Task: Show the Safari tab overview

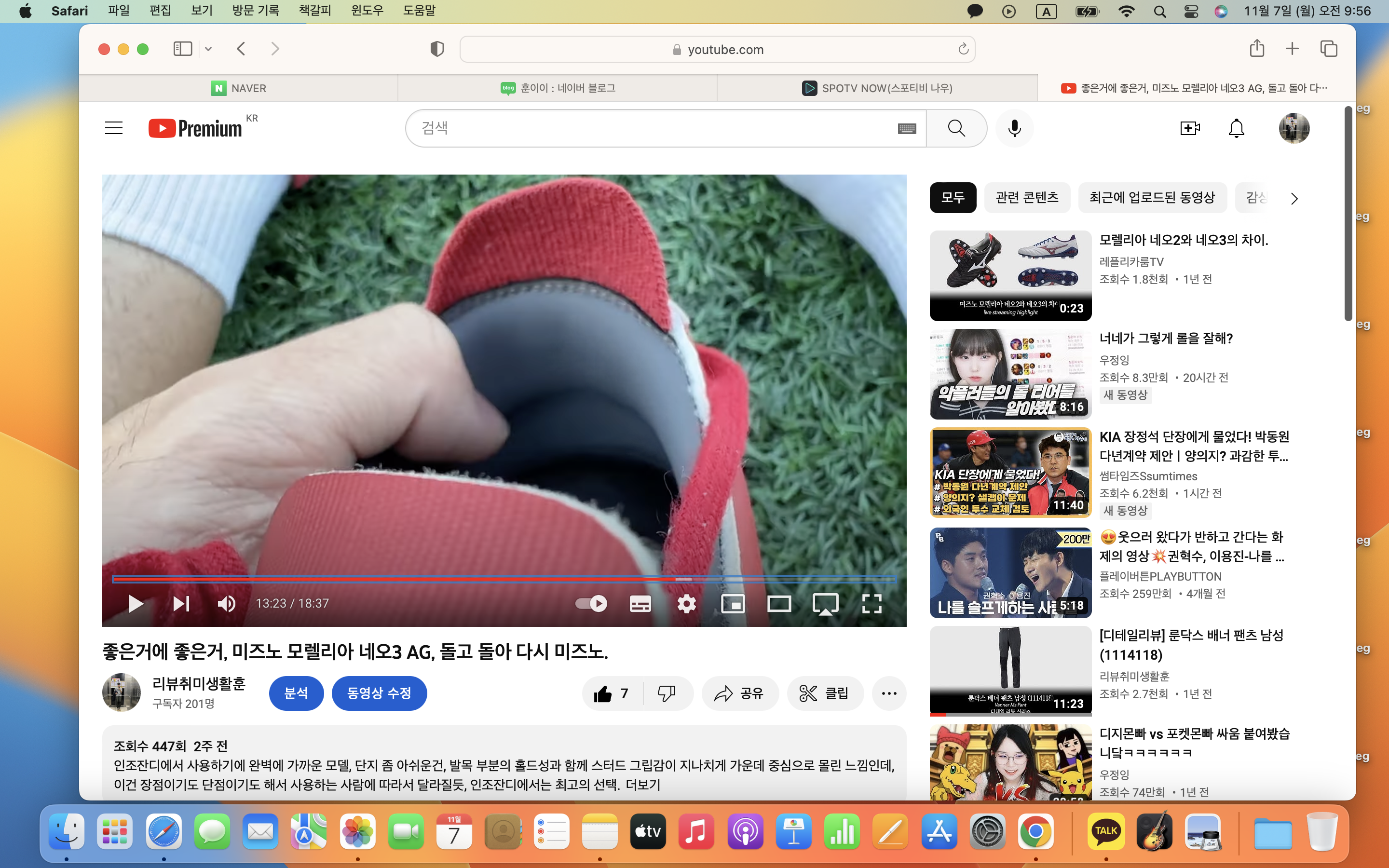Action: click(1329, 49)
